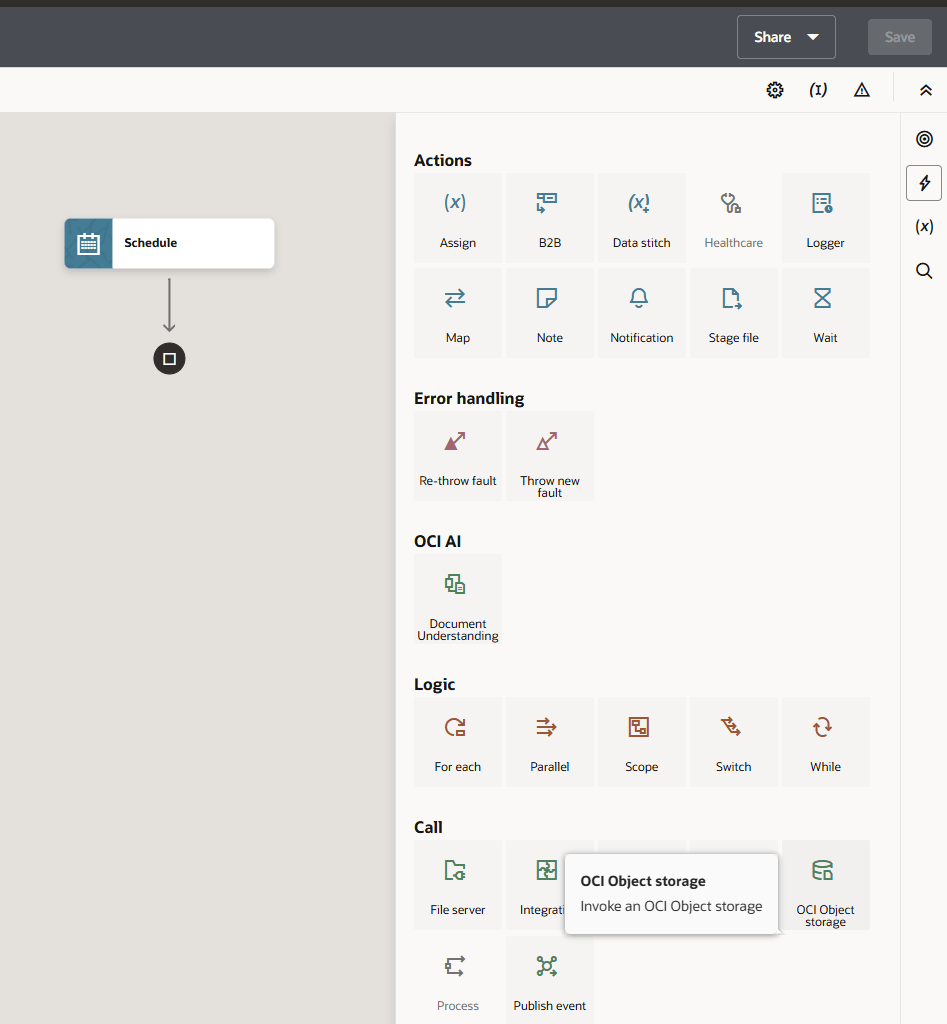Open the search panel in sidebar
Screen dimensions: 947x1024
click(x=924, y=271)
